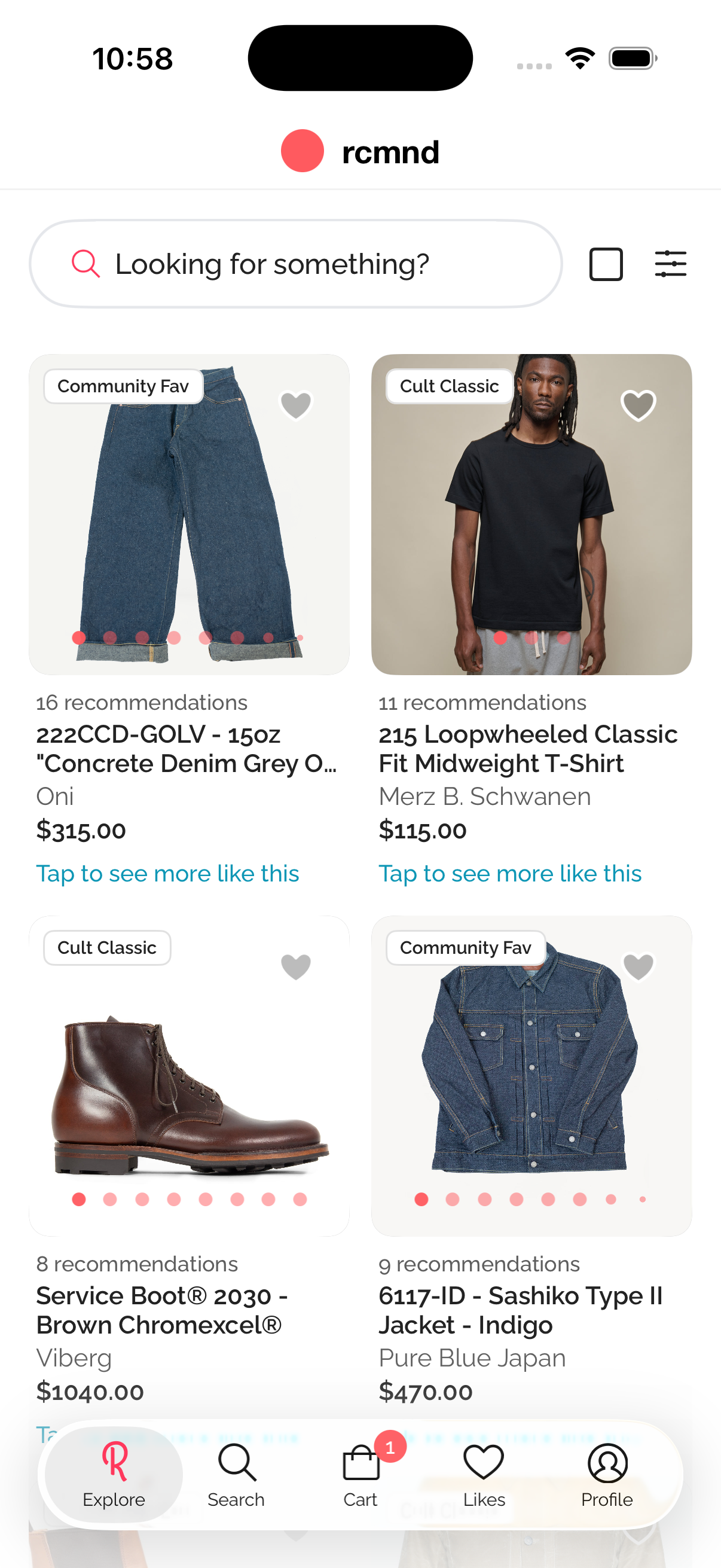Image resolution: width=721 pixels, height=1568 pixels.
Task: Tap the rcmnd logo at the top
Action: coord(360,151)
